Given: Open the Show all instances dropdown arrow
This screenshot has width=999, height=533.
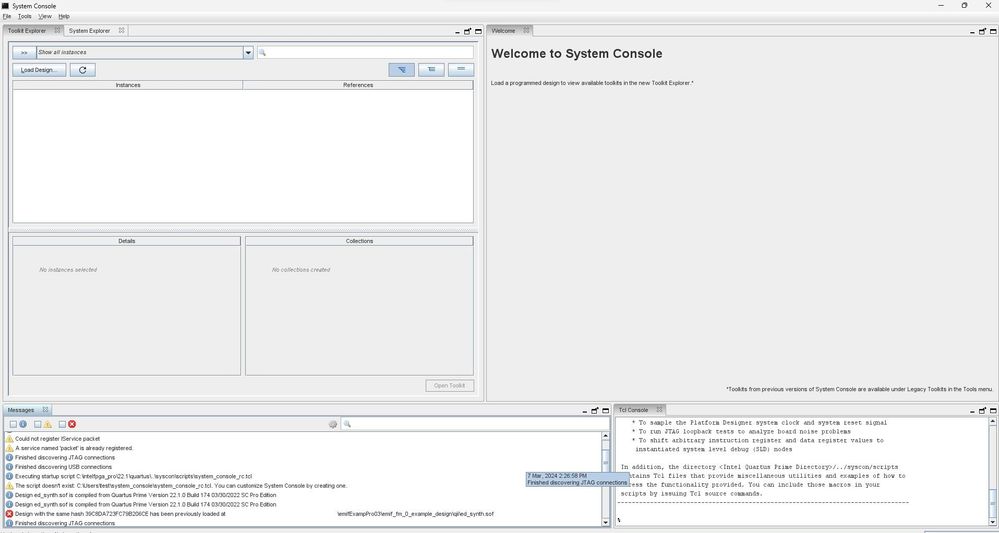Looking at the screenshot, I should pos(248,53).
